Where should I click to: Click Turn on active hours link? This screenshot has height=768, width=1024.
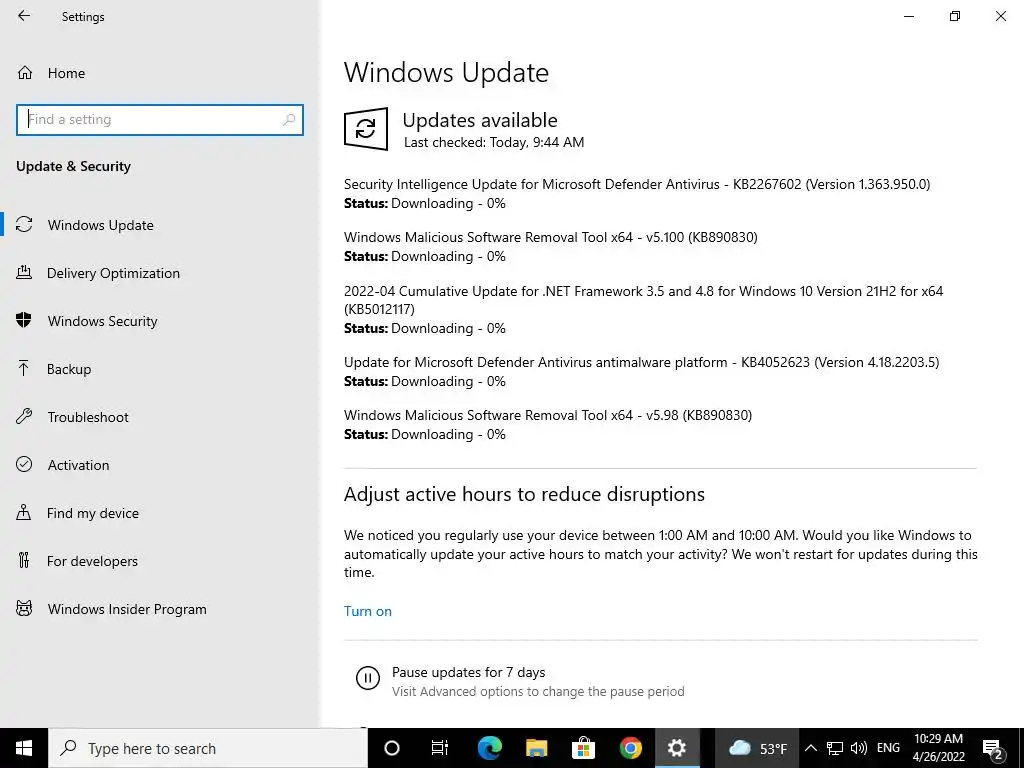pyautogui.click(x=368, y=611)
